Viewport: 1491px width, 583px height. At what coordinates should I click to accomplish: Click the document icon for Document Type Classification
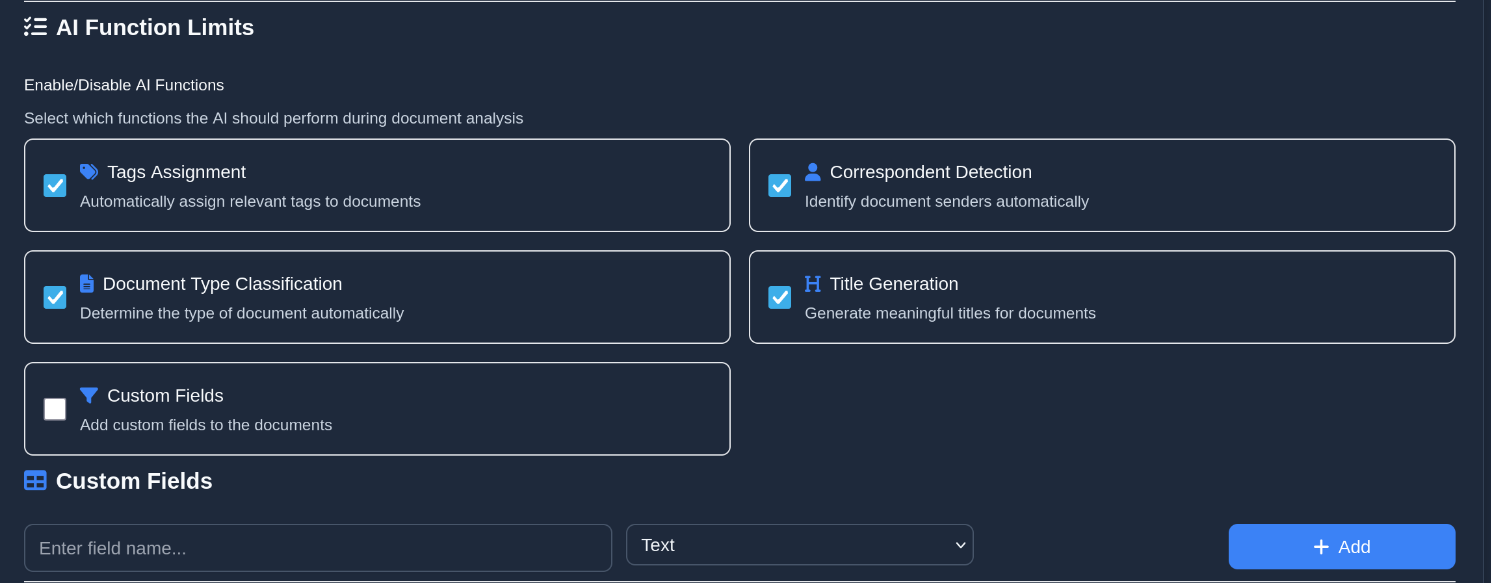pos(87,284)
